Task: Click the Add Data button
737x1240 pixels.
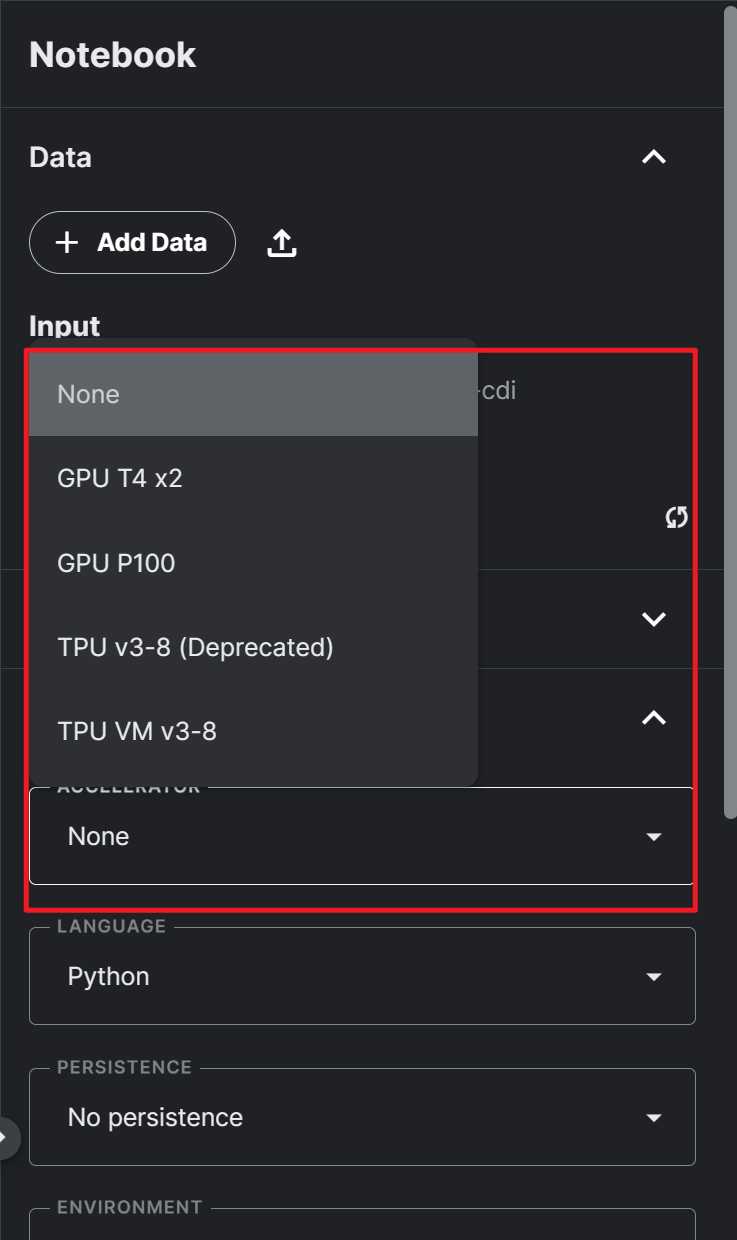Action: click(x=132, y=242)
